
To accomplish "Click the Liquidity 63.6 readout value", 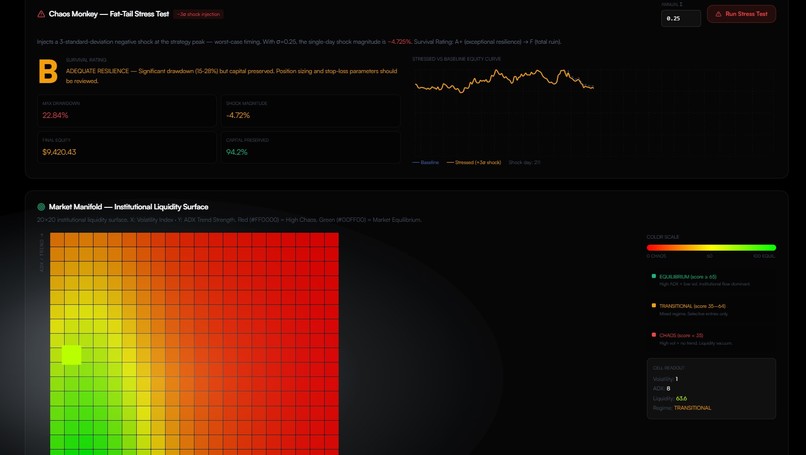I will (682, 398).
